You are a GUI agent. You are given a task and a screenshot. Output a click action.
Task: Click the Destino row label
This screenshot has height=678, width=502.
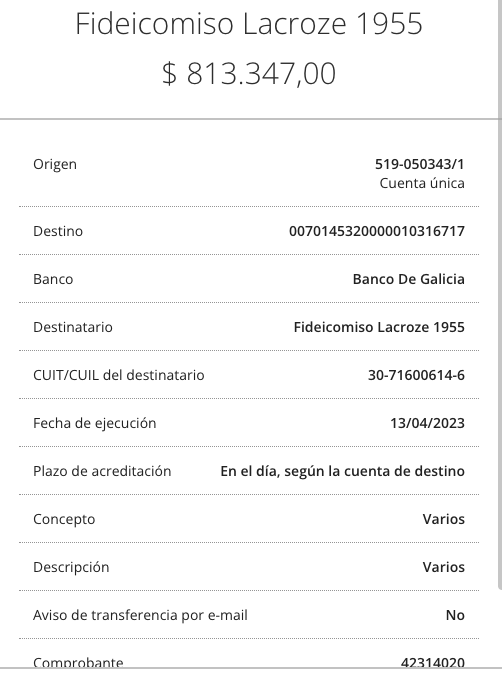click(58, 231)
